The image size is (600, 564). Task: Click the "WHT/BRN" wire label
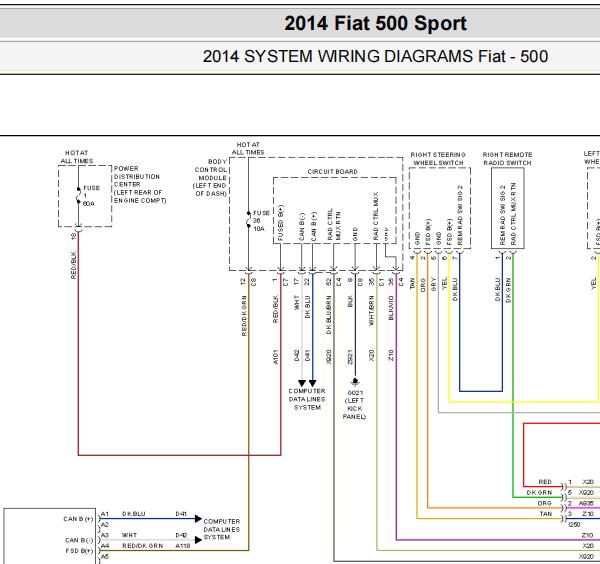tap(371, 310)
